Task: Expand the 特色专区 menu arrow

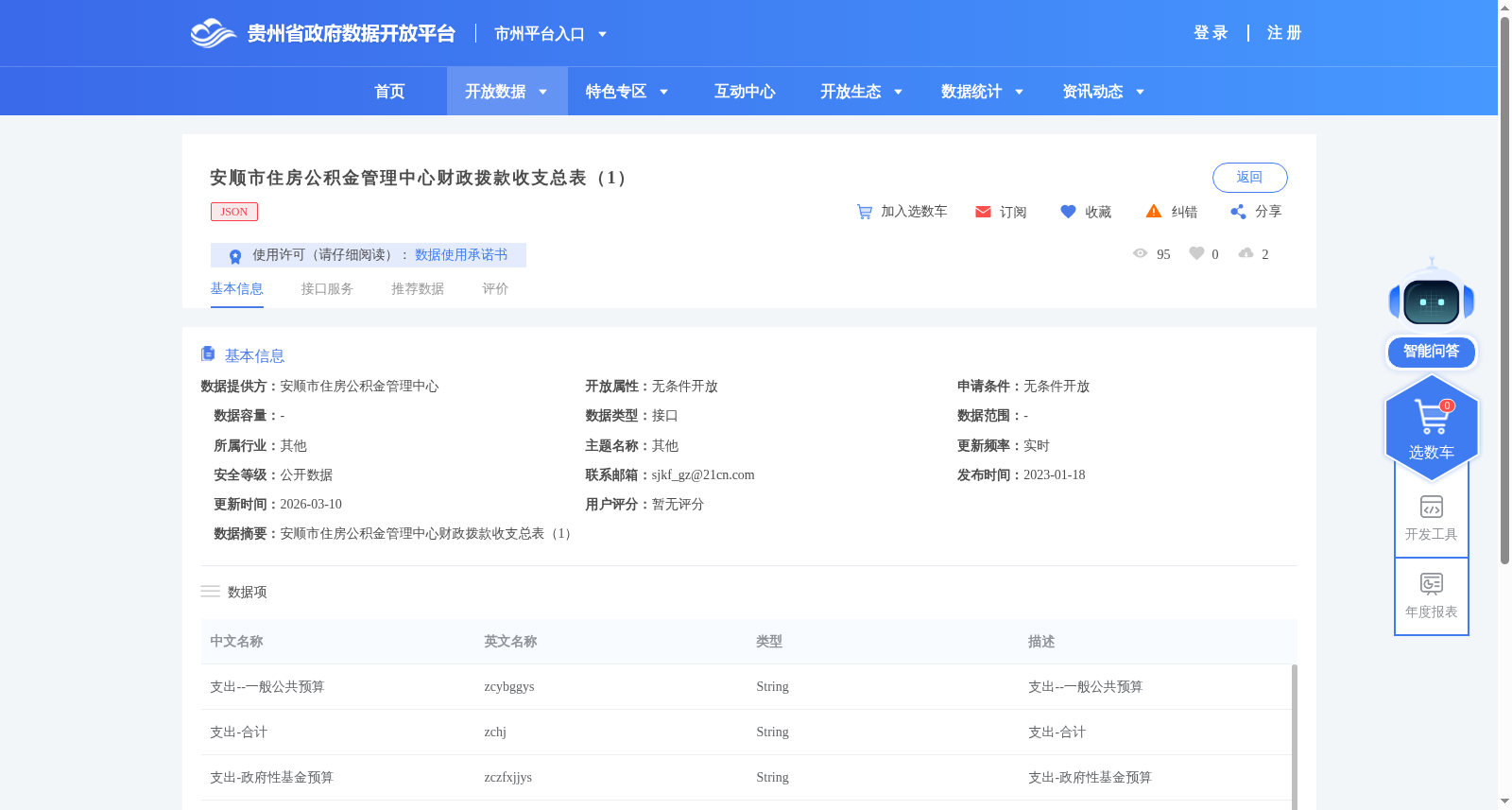Action: pos(664,92)
